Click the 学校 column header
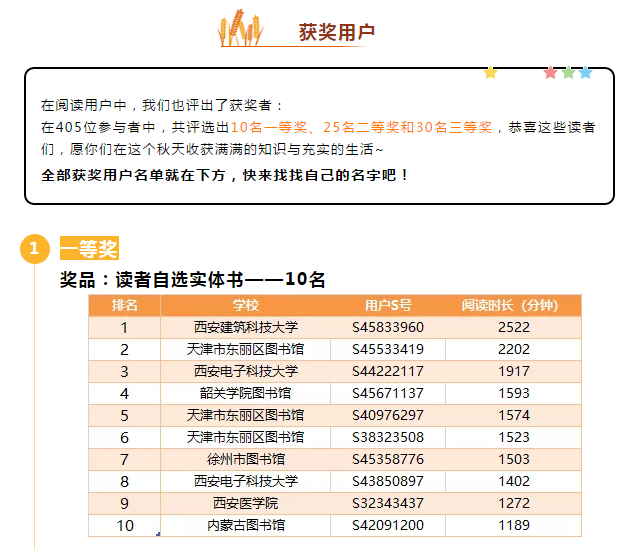This screenshot has width=638, height=550. (x=246, y=305)
